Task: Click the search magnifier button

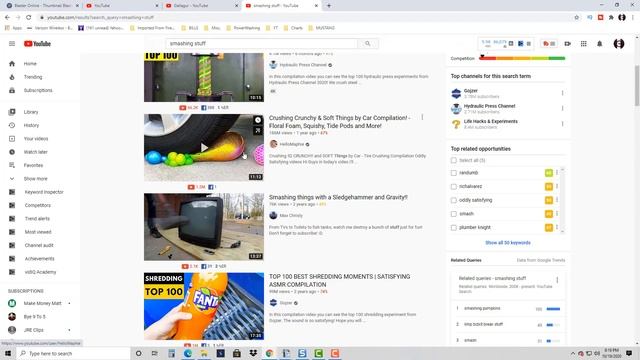Action: click(x=368, y=44)
